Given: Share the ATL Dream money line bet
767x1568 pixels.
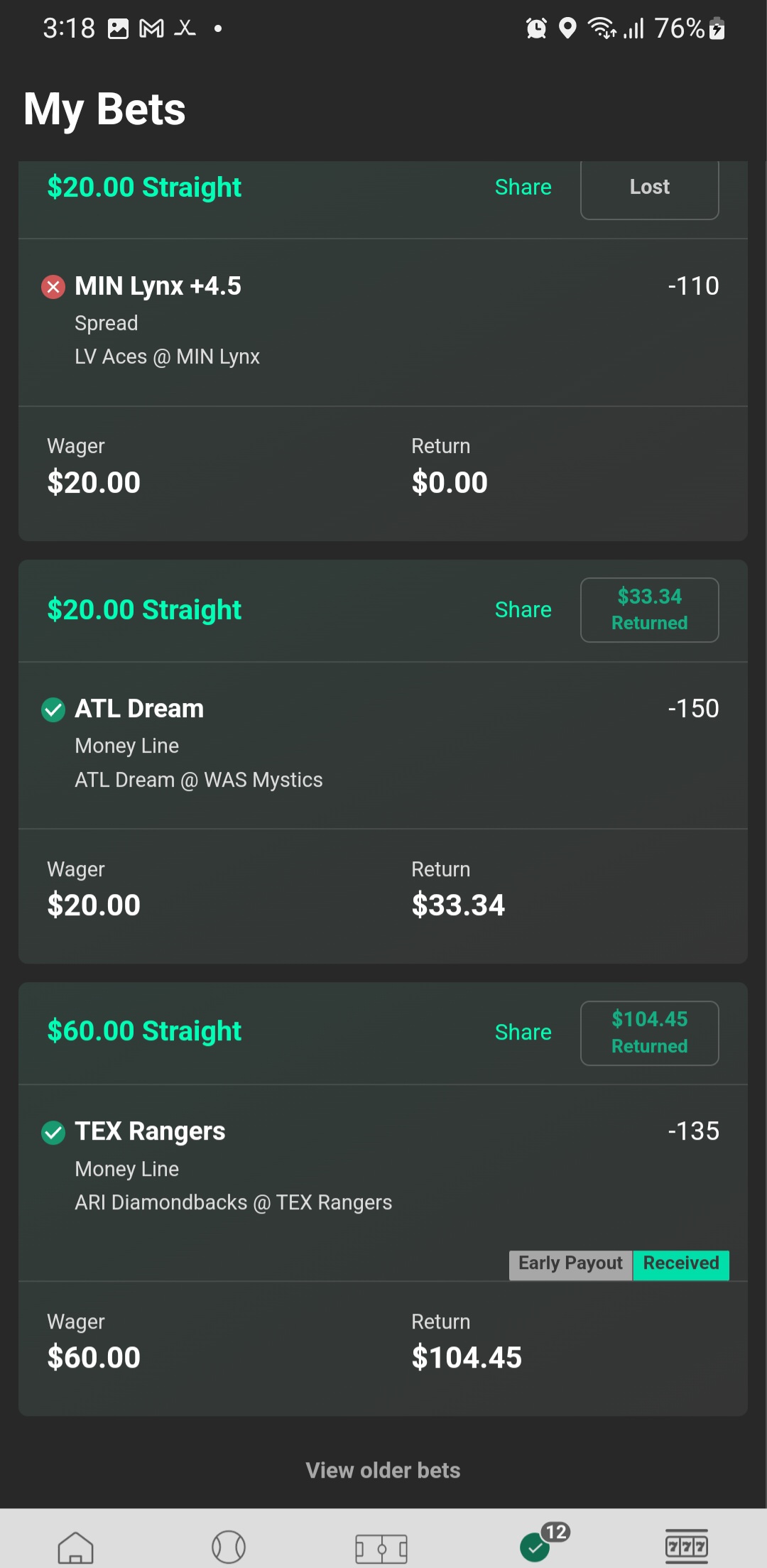Looking at the screenshot, I should 523,609.
